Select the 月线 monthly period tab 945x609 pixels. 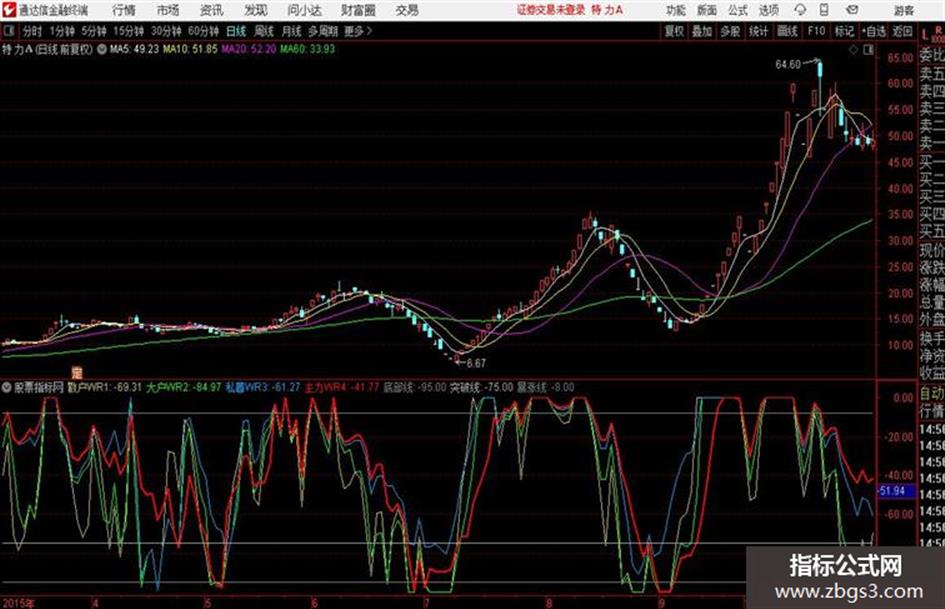click(x=292, y=31)
